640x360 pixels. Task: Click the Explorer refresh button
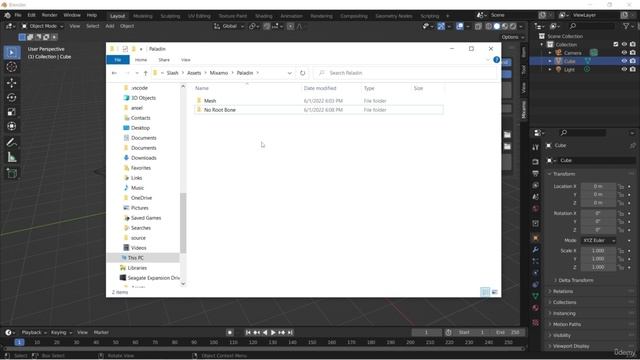(302, 73)
